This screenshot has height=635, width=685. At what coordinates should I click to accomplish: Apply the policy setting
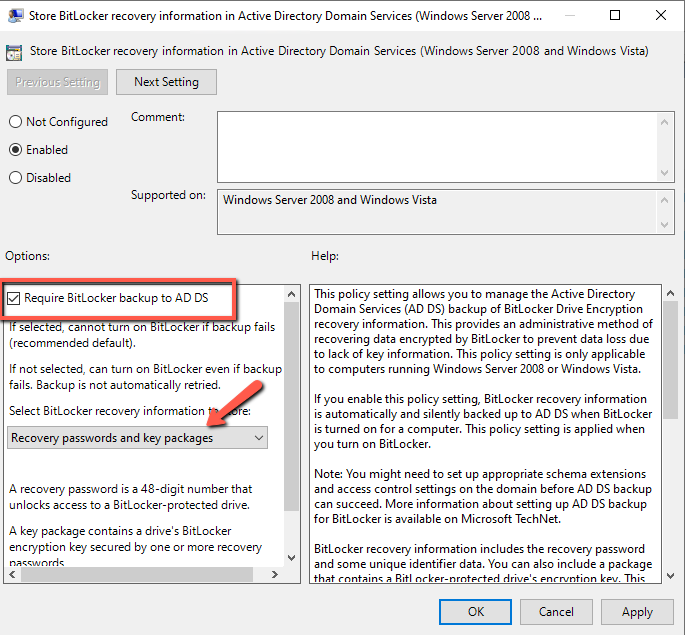click(637, 611)
